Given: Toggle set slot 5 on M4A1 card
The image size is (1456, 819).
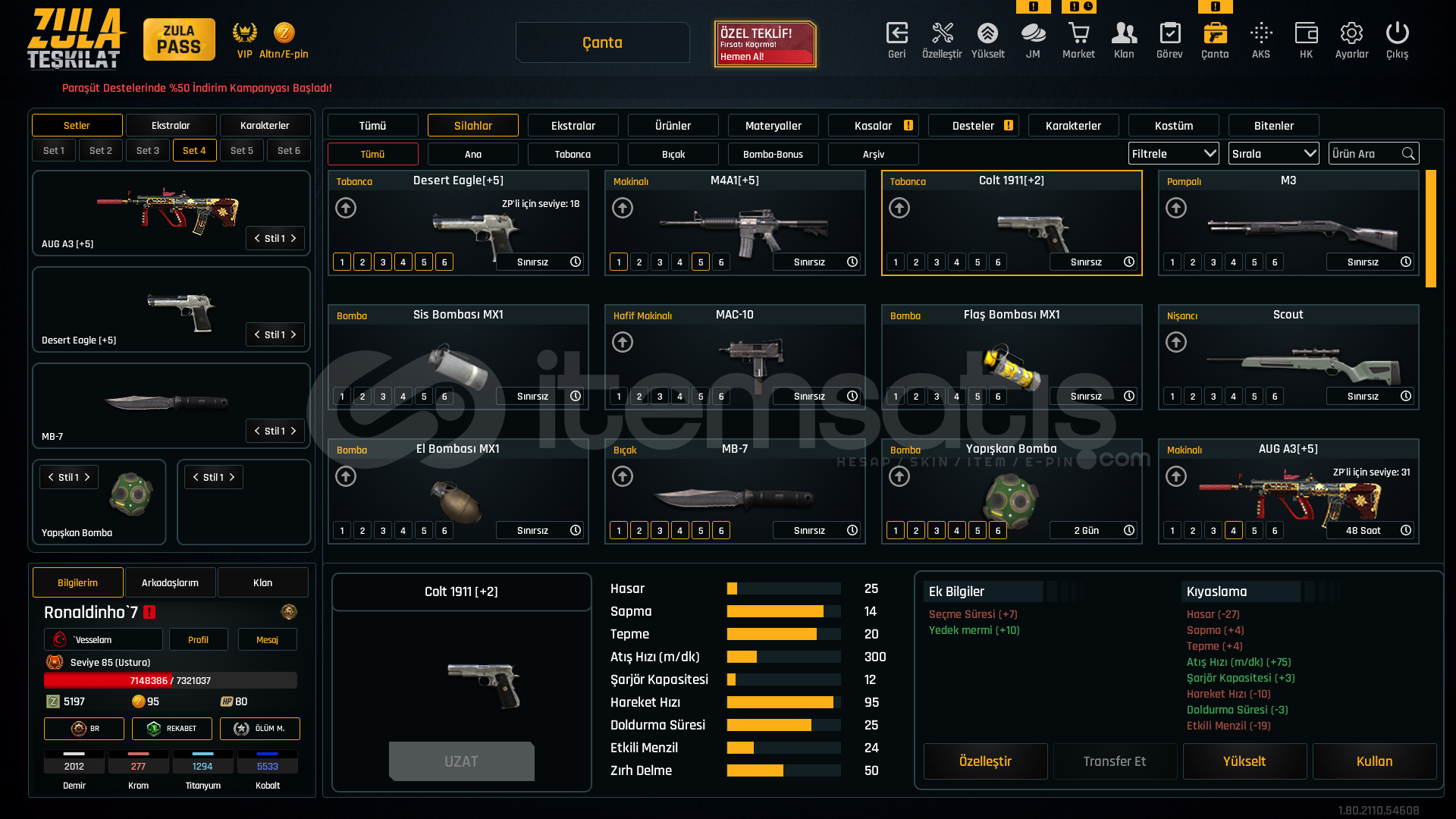Looking at the screenshot, I should click(701, 262).
